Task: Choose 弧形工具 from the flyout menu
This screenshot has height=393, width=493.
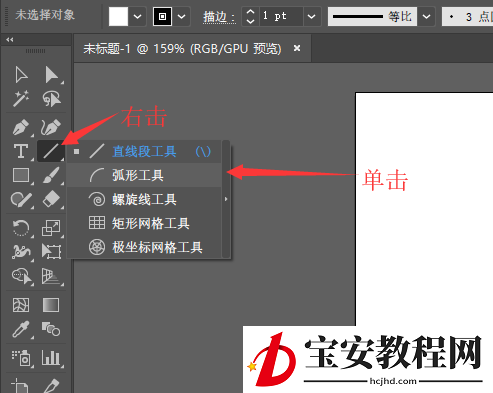Action: 144,175
